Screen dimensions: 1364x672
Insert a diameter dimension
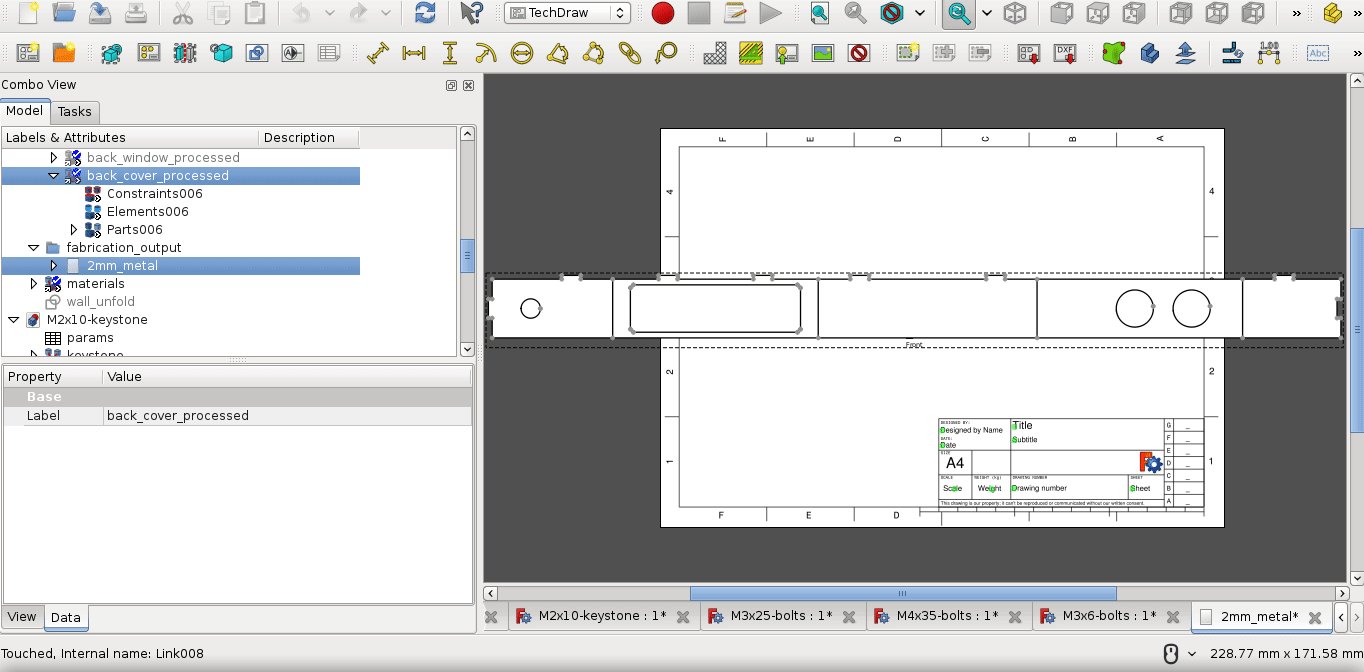coord(521,53)
